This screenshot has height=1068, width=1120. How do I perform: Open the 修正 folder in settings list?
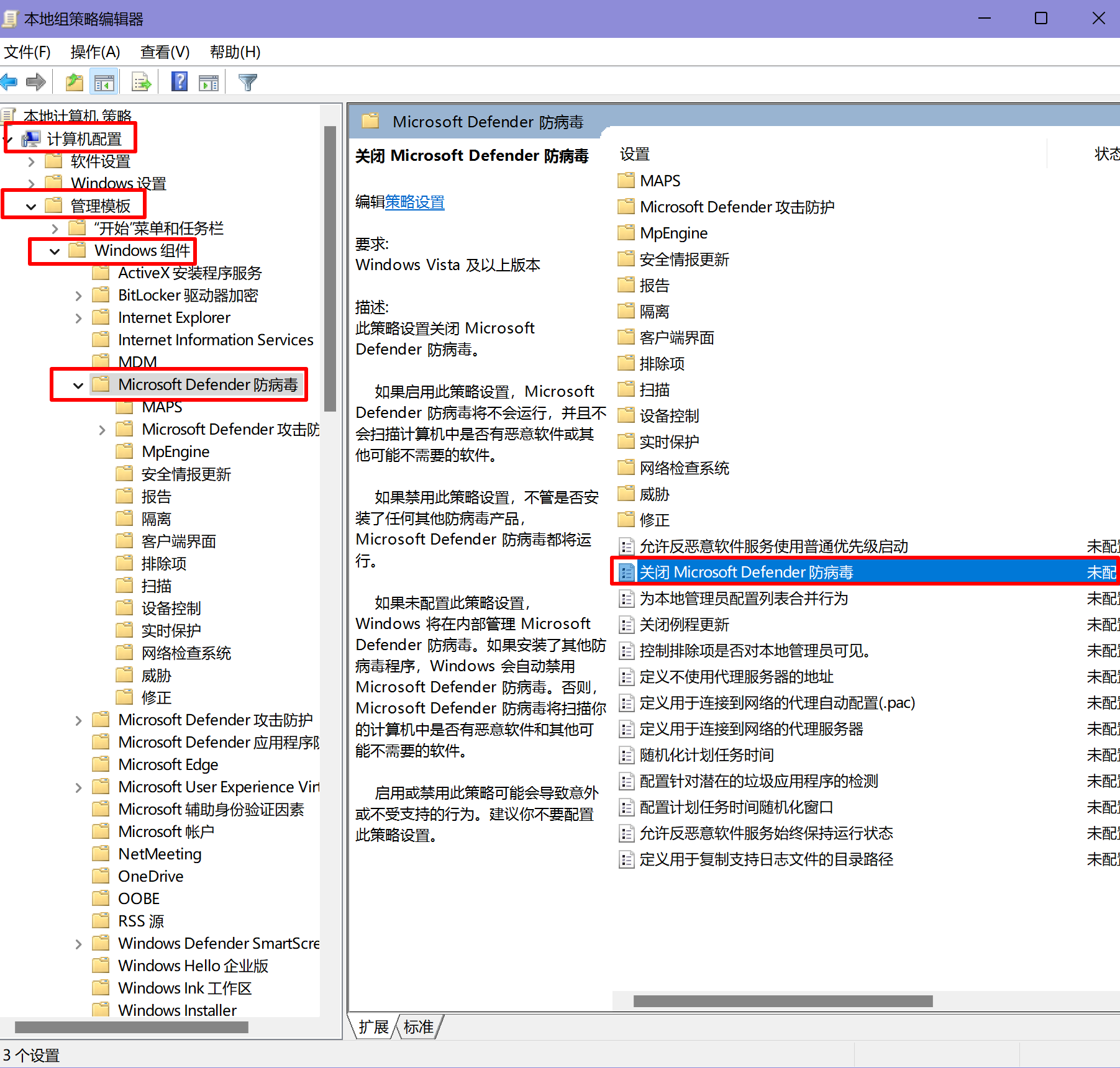644,520
